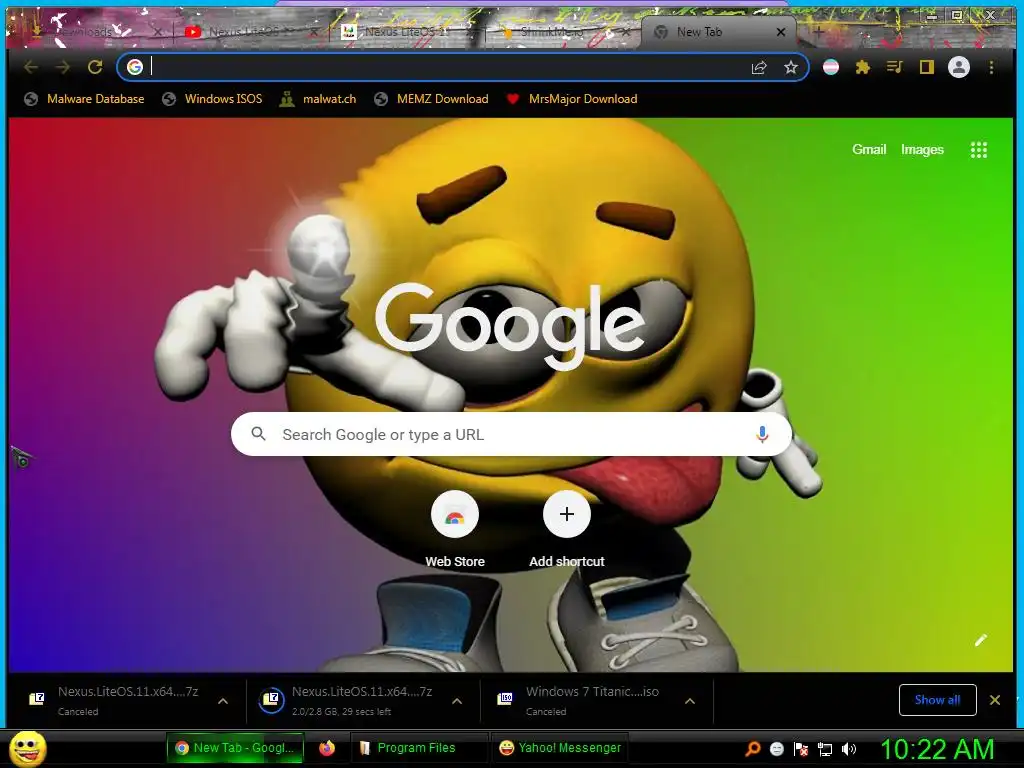Open the Gmail link
Viewport: 1024px width, 768px height.
869,150
